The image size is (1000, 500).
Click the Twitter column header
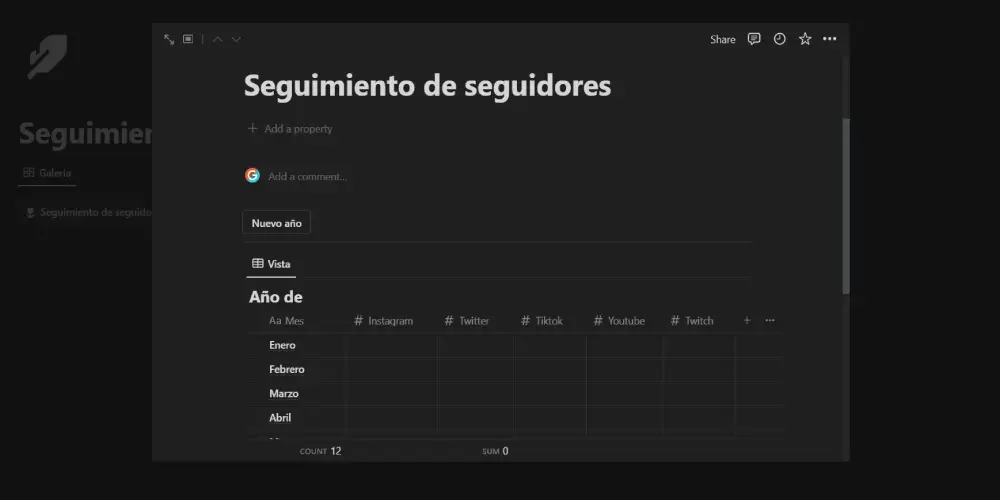(x=474, y=321)
